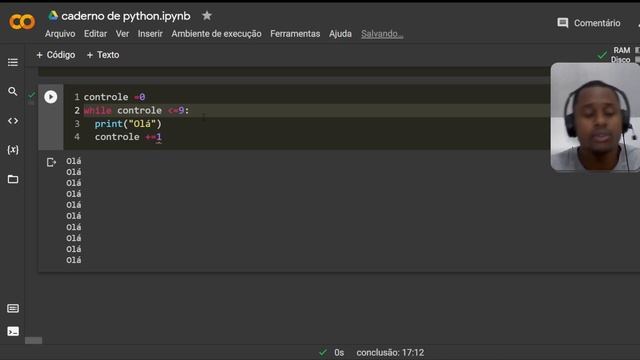Click the cell execution checkmark left of run button
The width and height of the screenshot is (640, 360).
point(31,95)
